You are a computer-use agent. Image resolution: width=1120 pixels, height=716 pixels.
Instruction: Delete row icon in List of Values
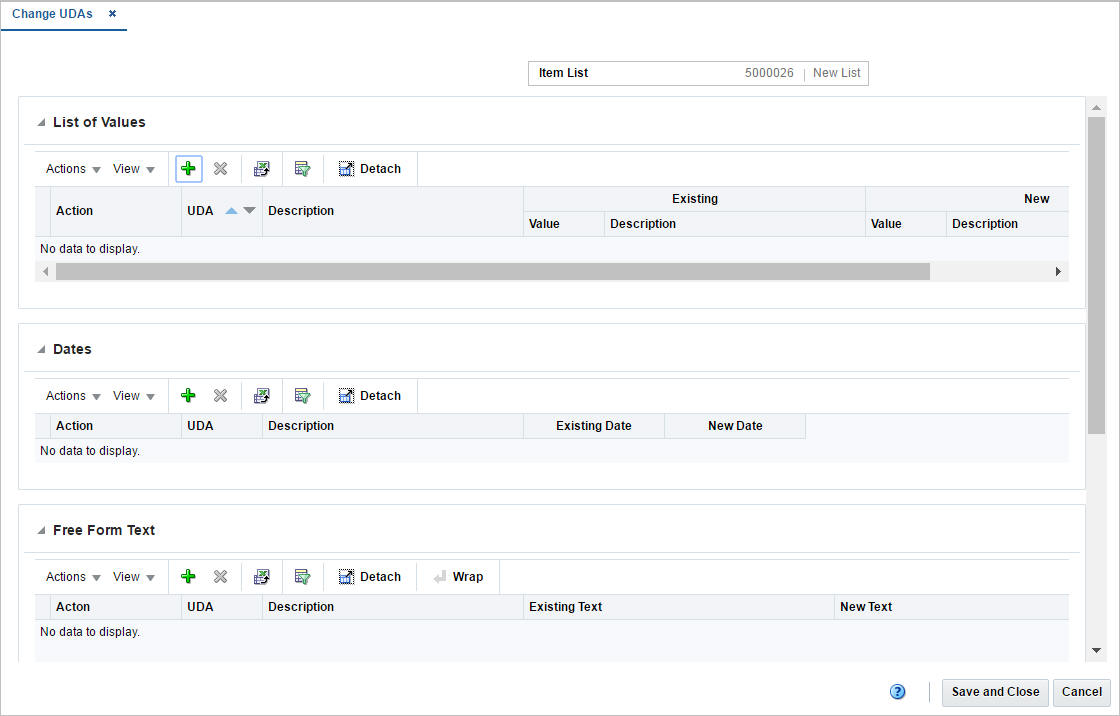pos(221,169)
